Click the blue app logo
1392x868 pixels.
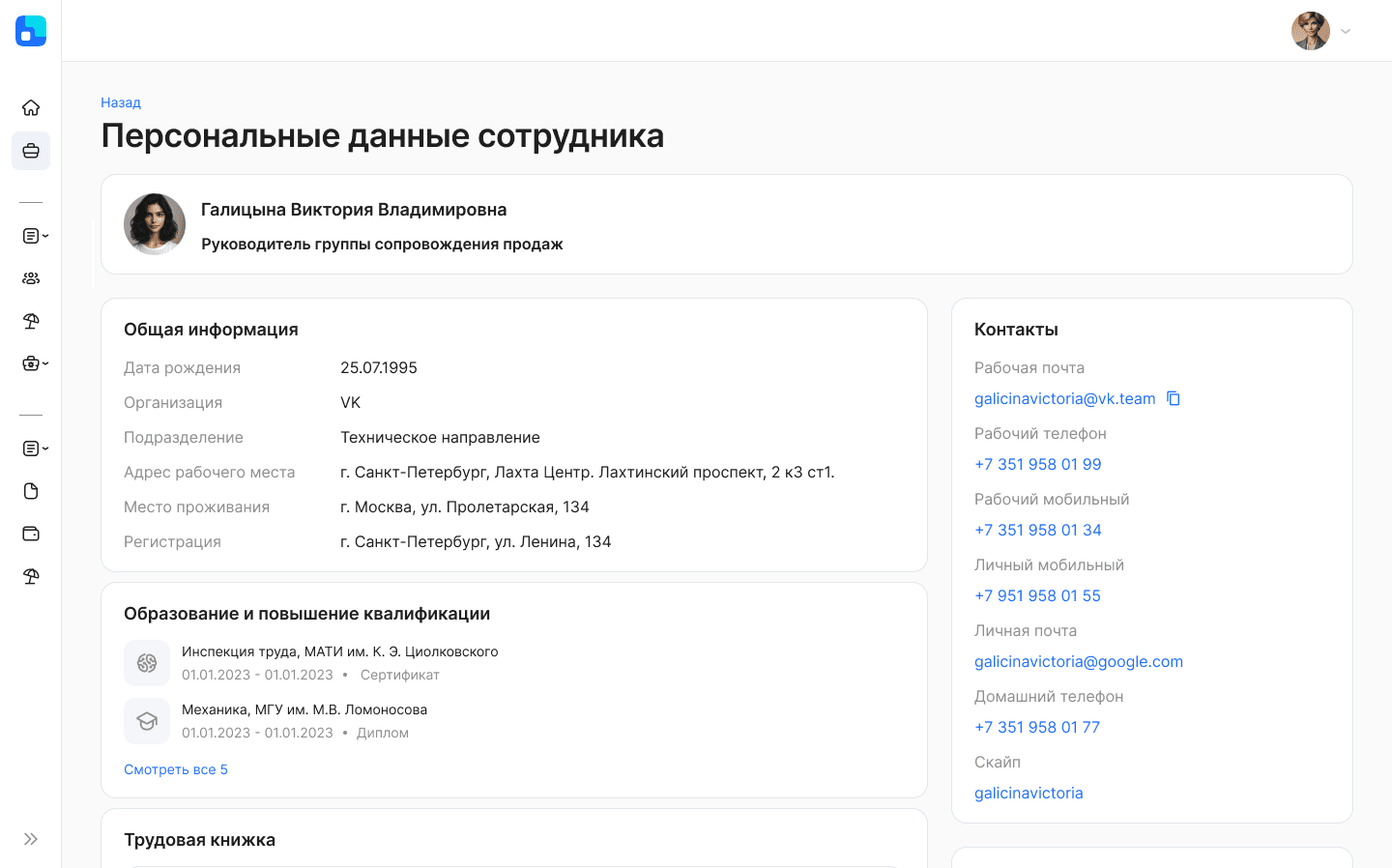[31, 31]
